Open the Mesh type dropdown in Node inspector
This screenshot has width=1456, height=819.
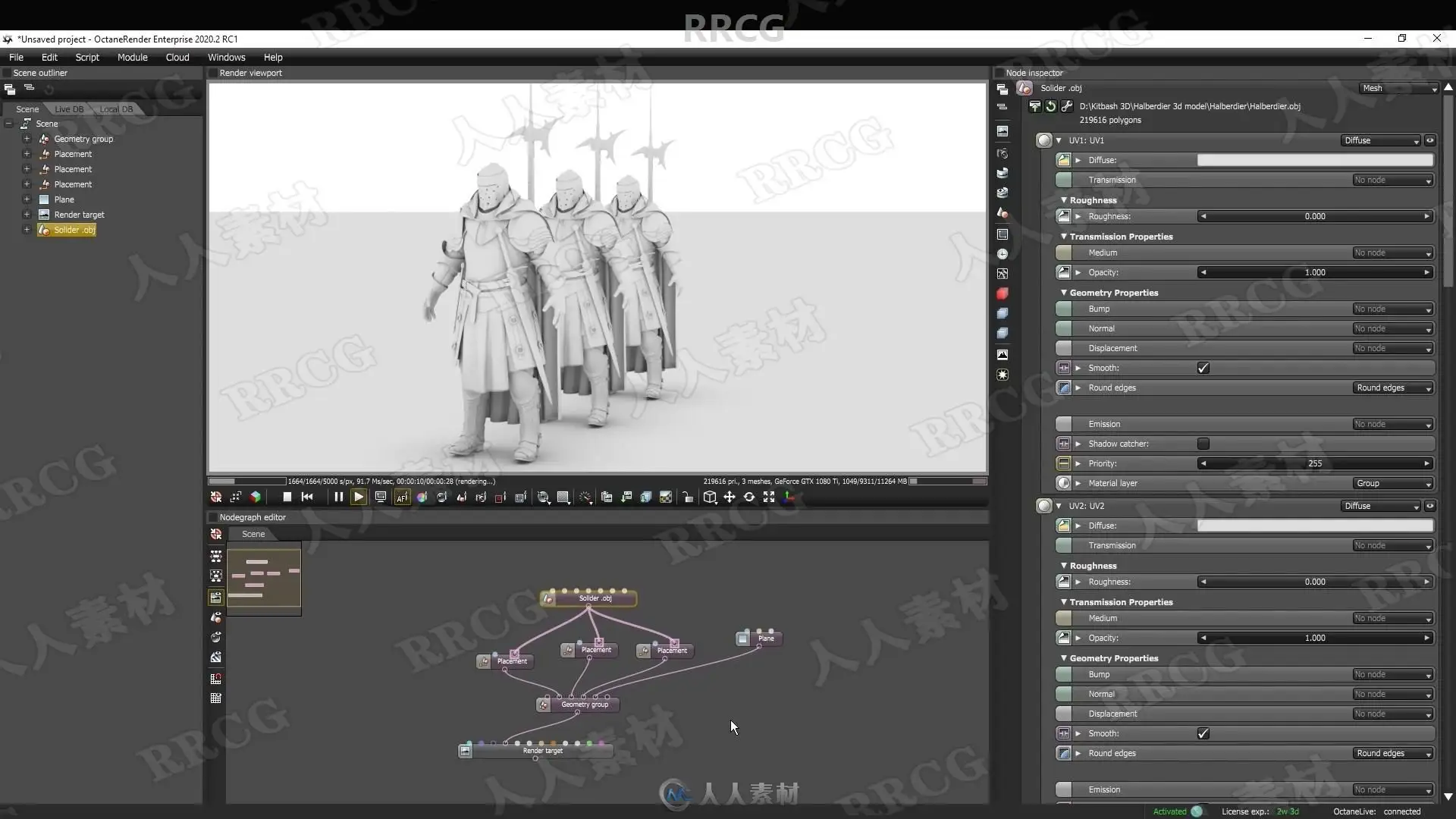click(x=1399, y=89)
